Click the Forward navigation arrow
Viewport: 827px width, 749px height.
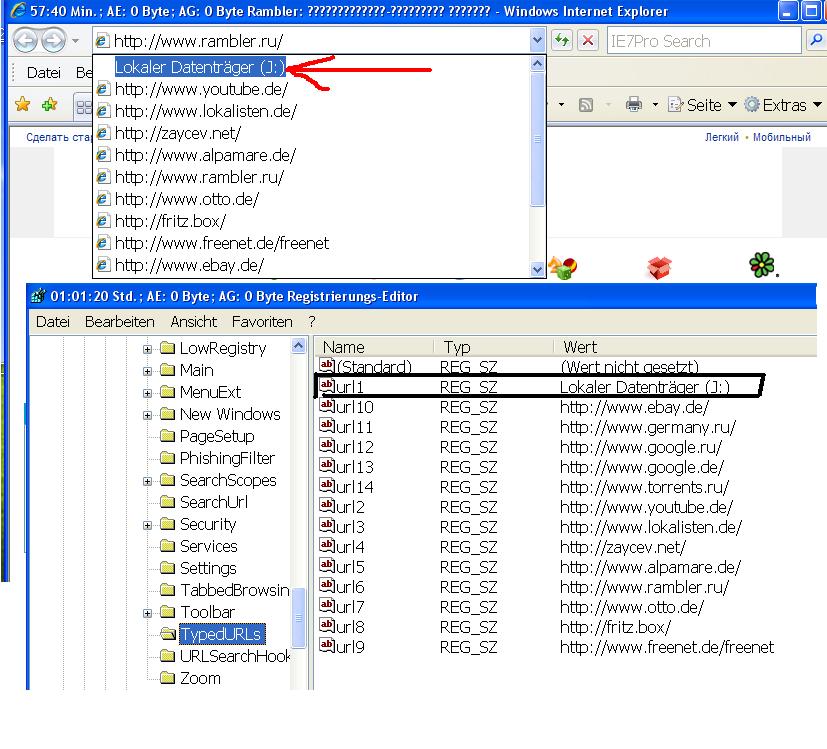pyautogui.click(x=54, y=41)
